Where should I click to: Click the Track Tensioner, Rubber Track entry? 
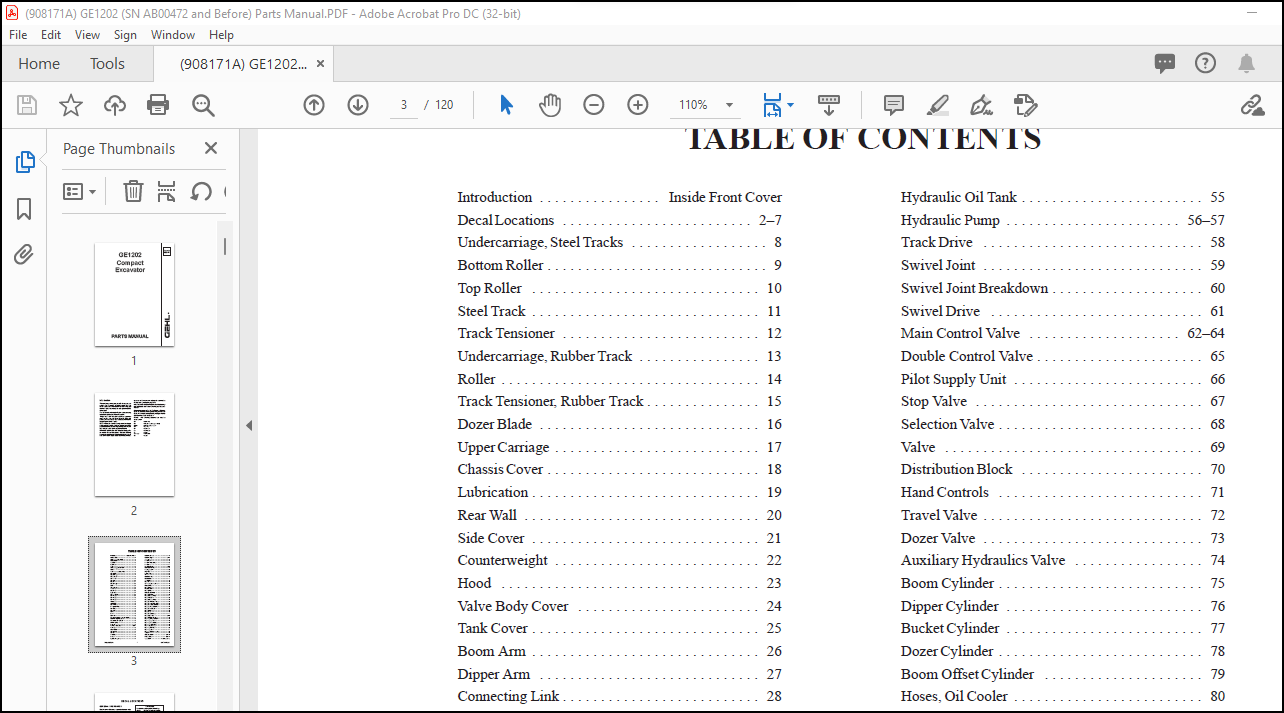pos(620,401)
